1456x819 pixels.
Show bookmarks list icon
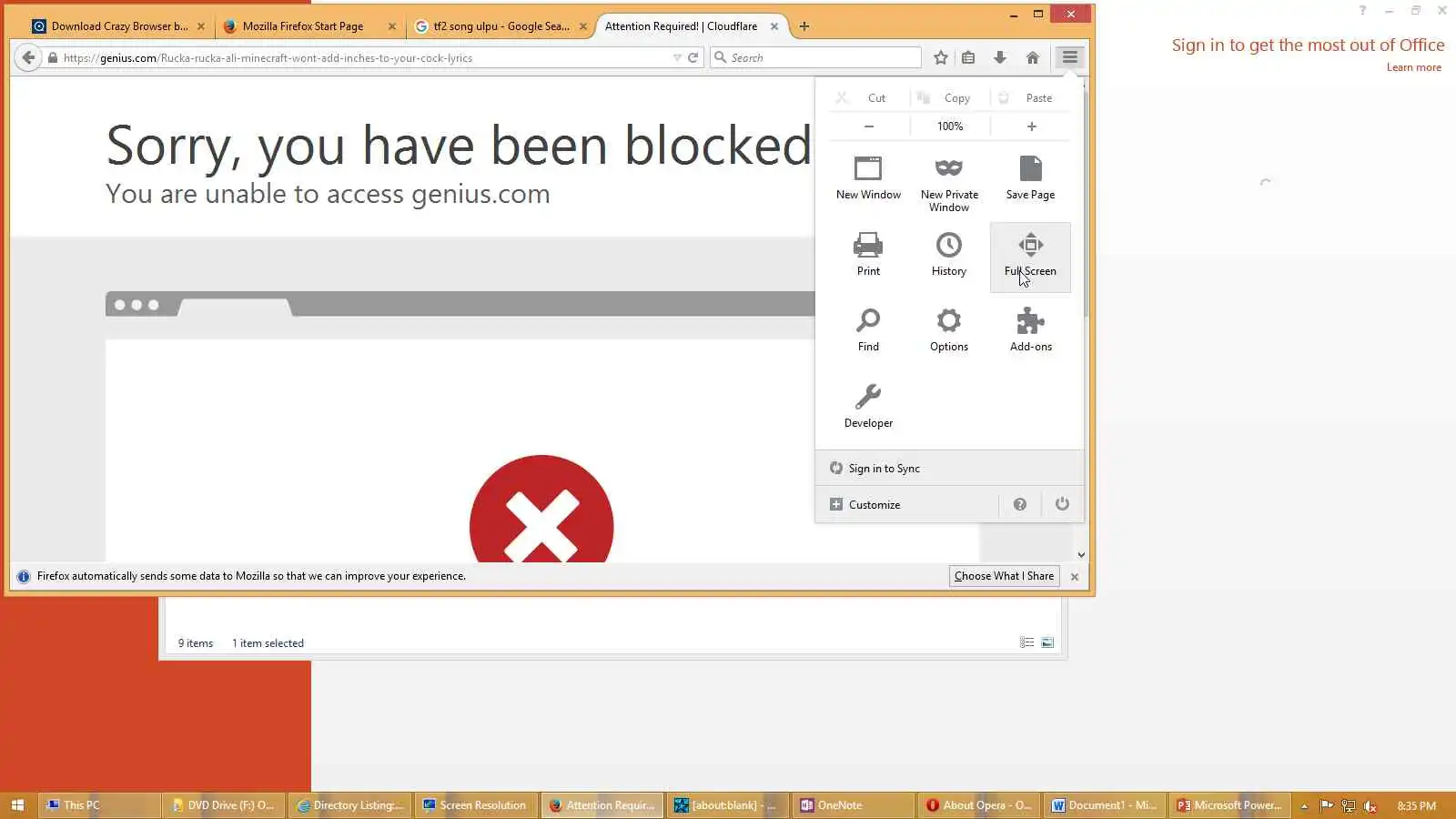click(x=968, y=57)
